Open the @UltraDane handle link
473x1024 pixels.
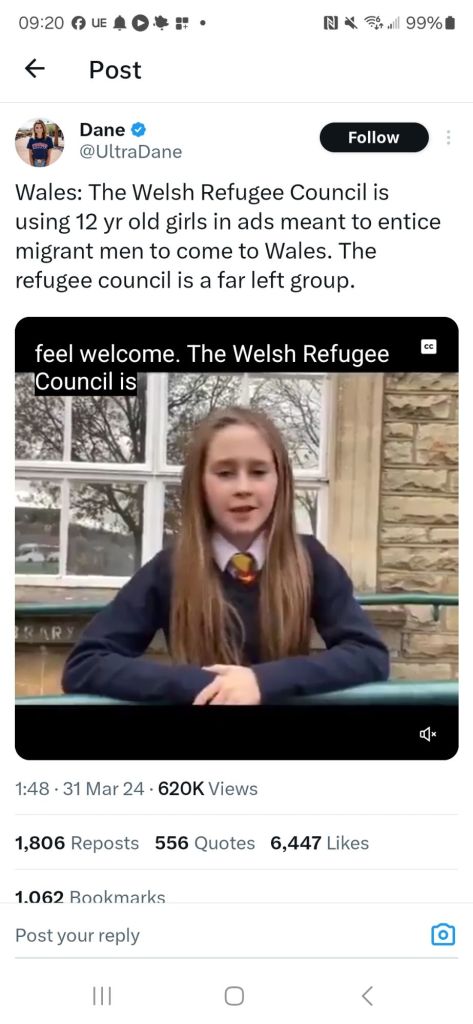(x=131, y=152)
